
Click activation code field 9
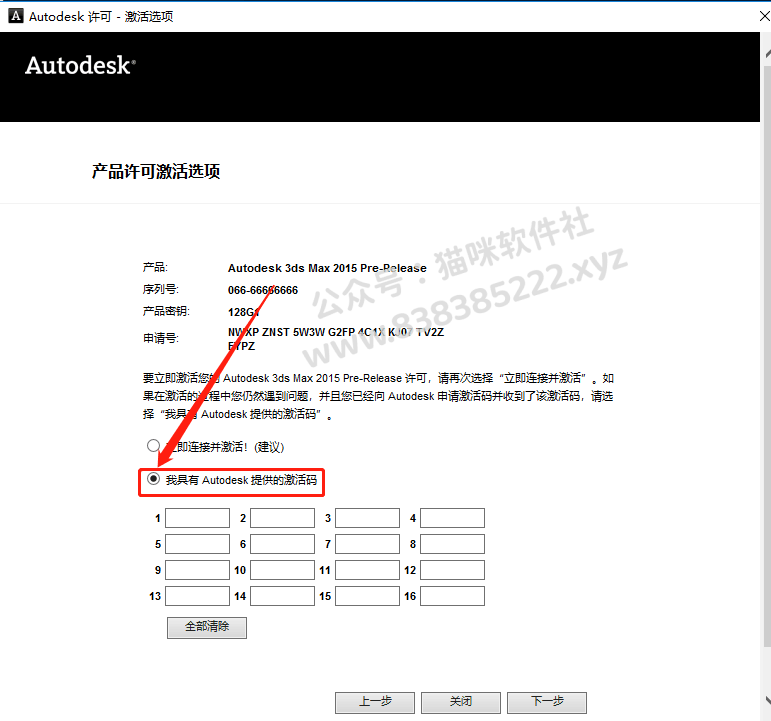click(197, 570)
